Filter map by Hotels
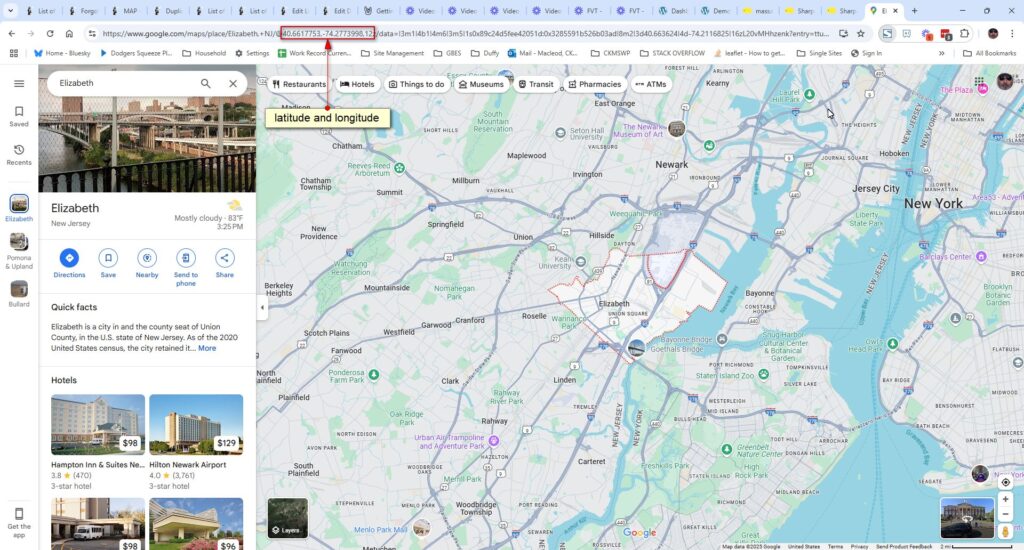The width and height of the screenshot is (1024, 550). pyautogui.click(x=357, y=84)
